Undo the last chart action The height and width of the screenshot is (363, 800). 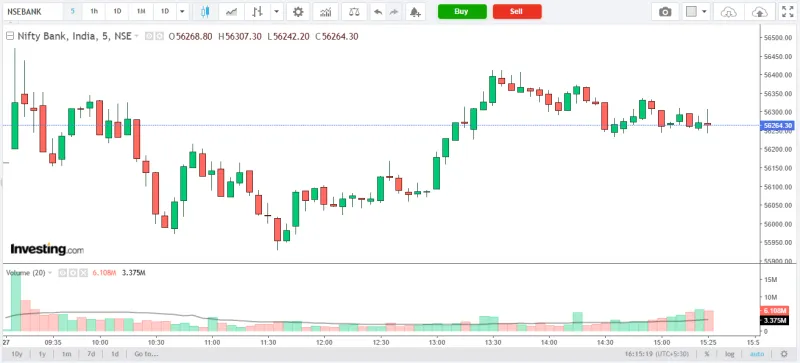click(378, 12)
